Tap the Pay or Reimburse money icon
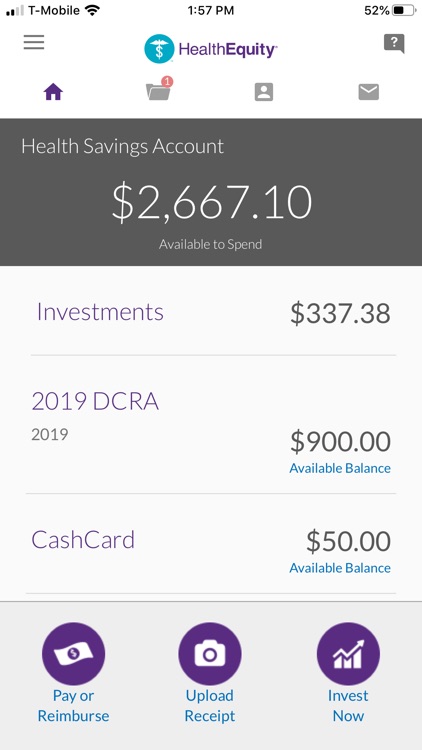Screen dimensions: 422x750 (x=73, y=653)
